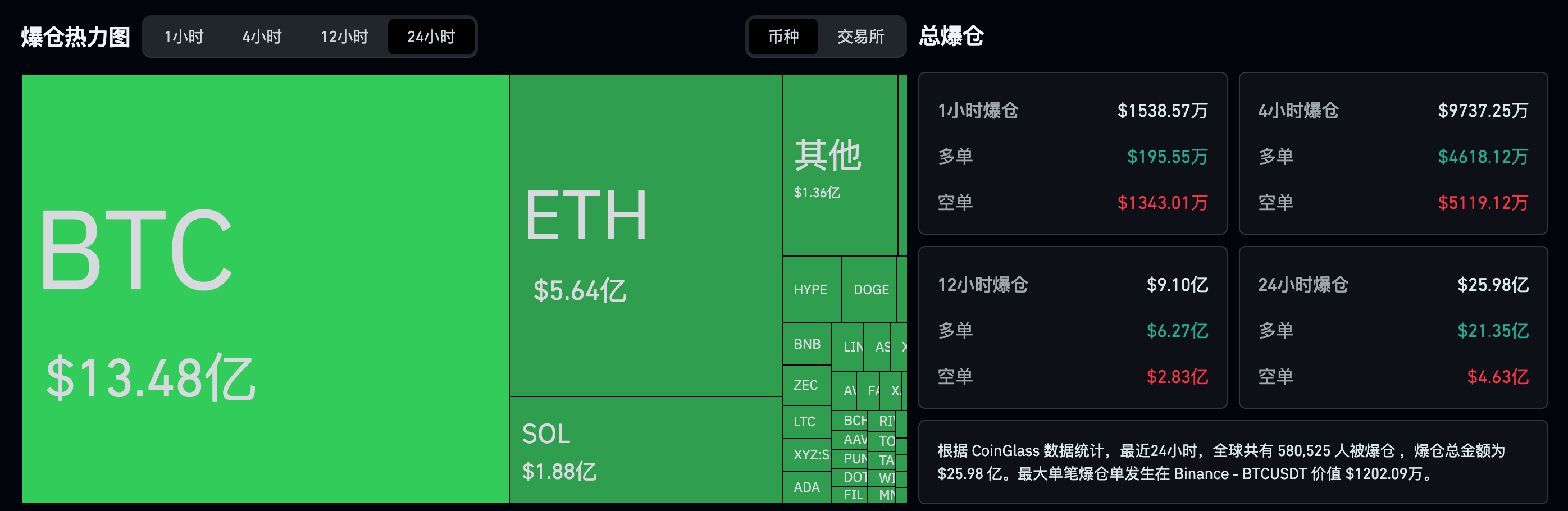Click the 爆仓热力图 heading
Image resolution: width=1568 pixels, height=511 pixels.
[75, 36]
